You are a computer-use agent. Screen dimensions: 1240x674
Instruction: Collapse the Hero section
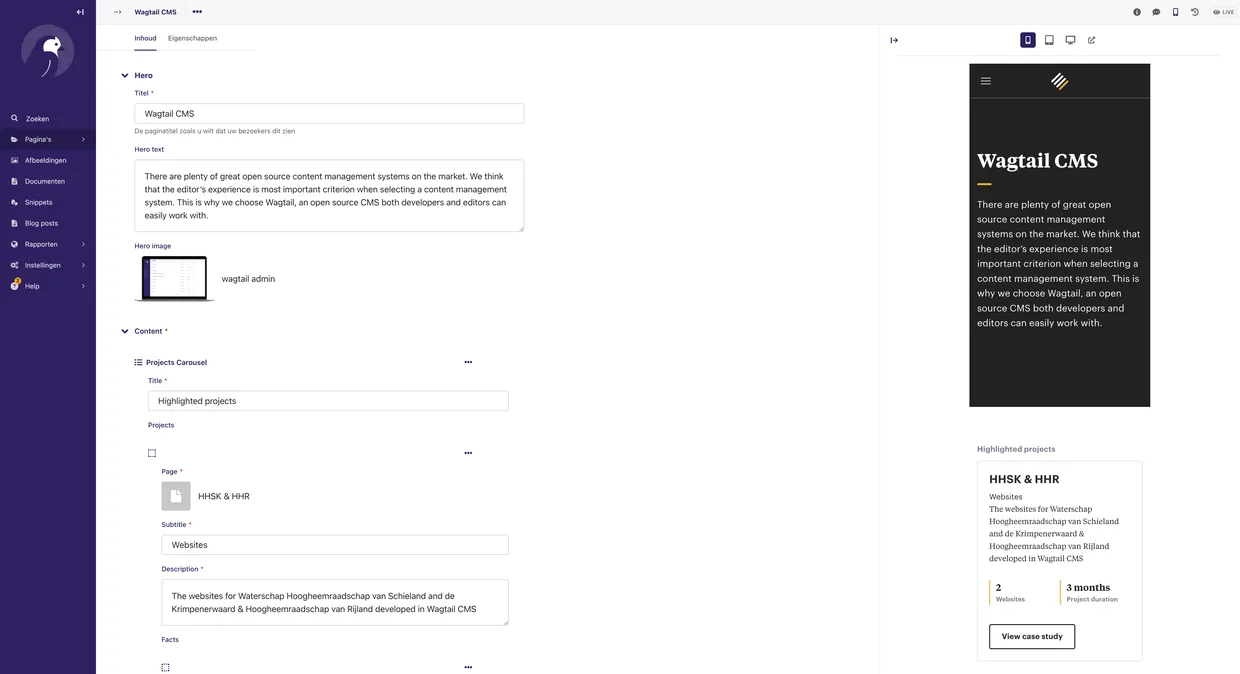click(x=125, y=75)
